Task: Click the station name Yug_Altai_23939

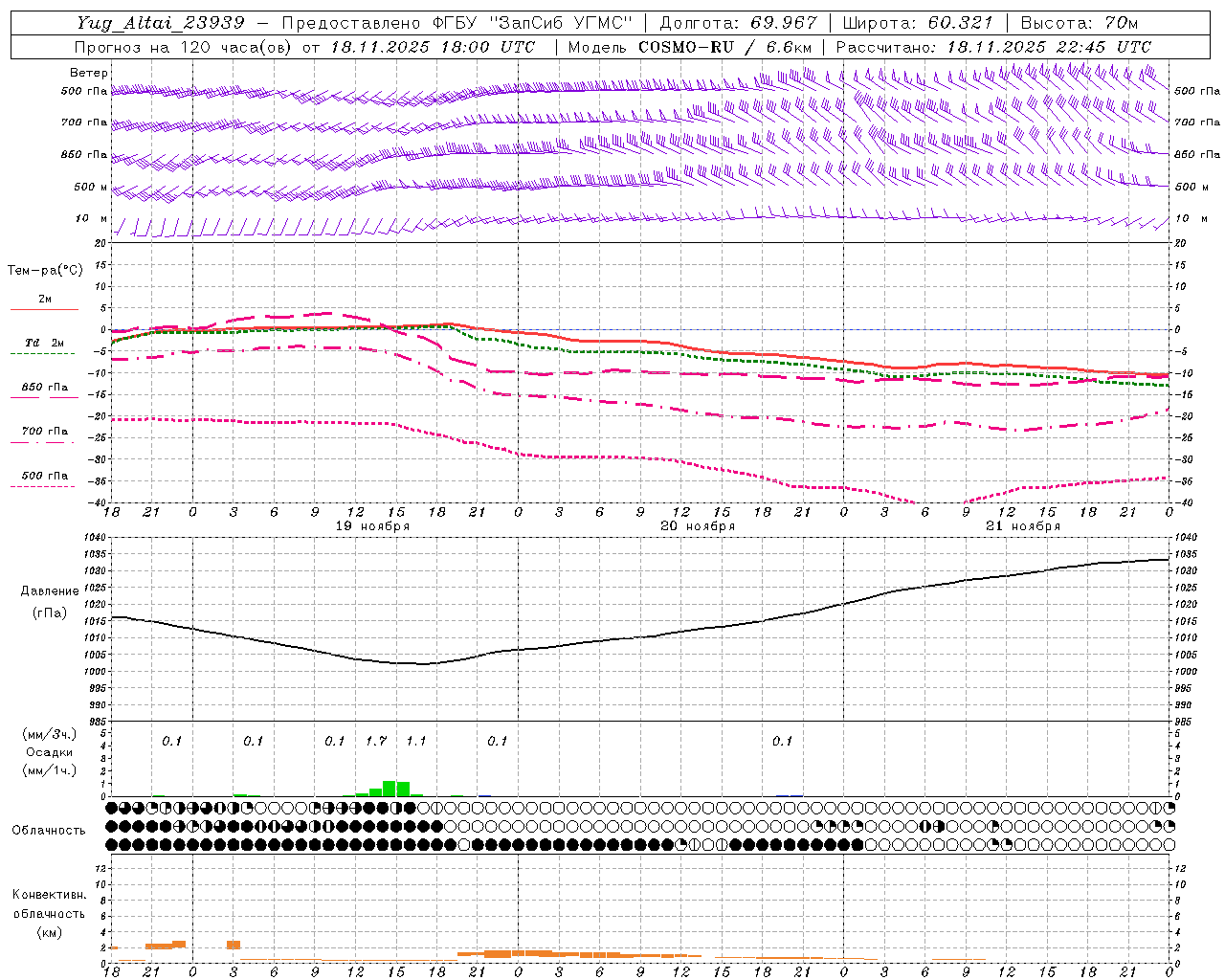Action: [161, 23]
